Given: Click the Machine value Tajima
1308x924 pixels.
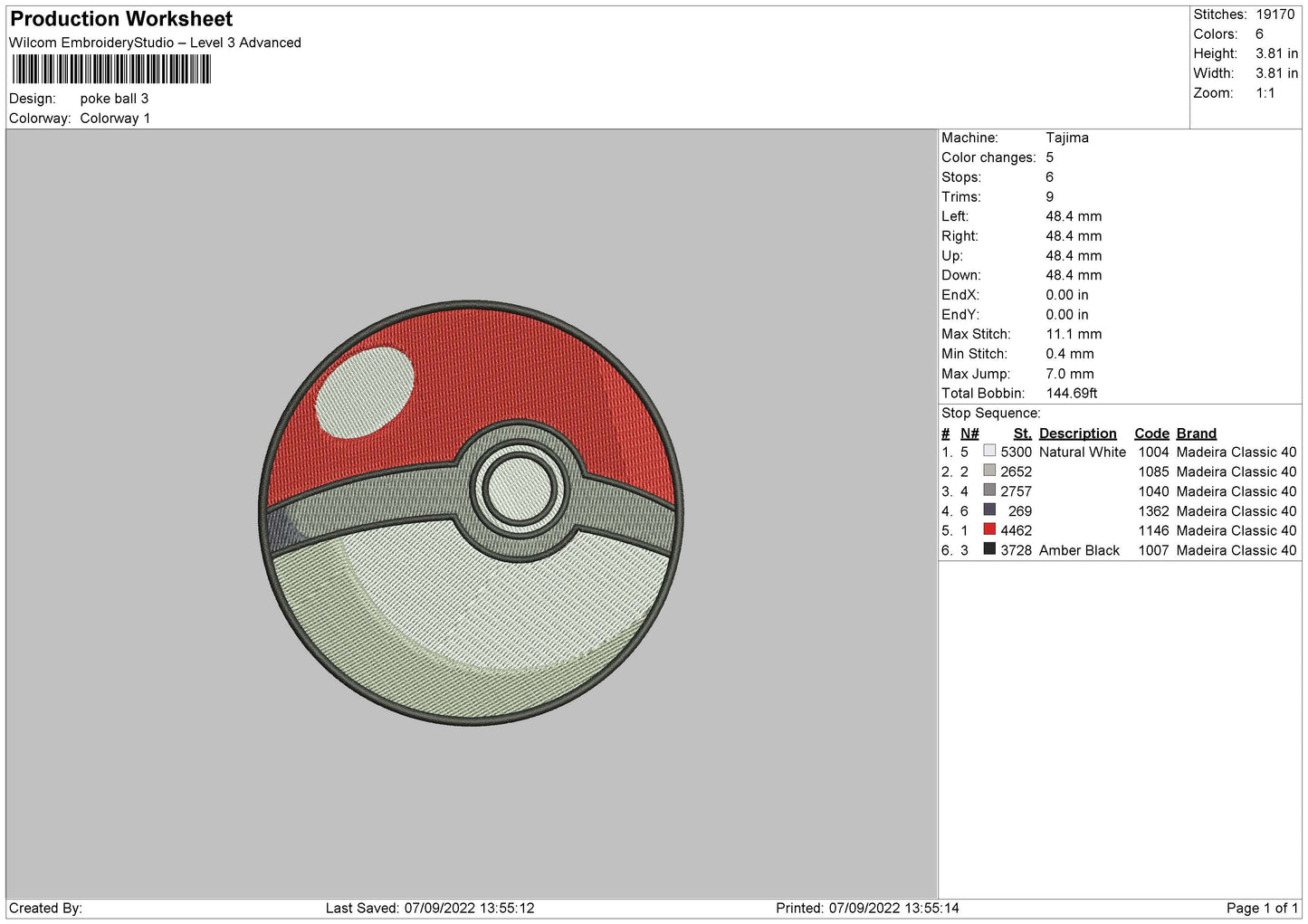Looking at the screenshot, I should coord(1066,138).
